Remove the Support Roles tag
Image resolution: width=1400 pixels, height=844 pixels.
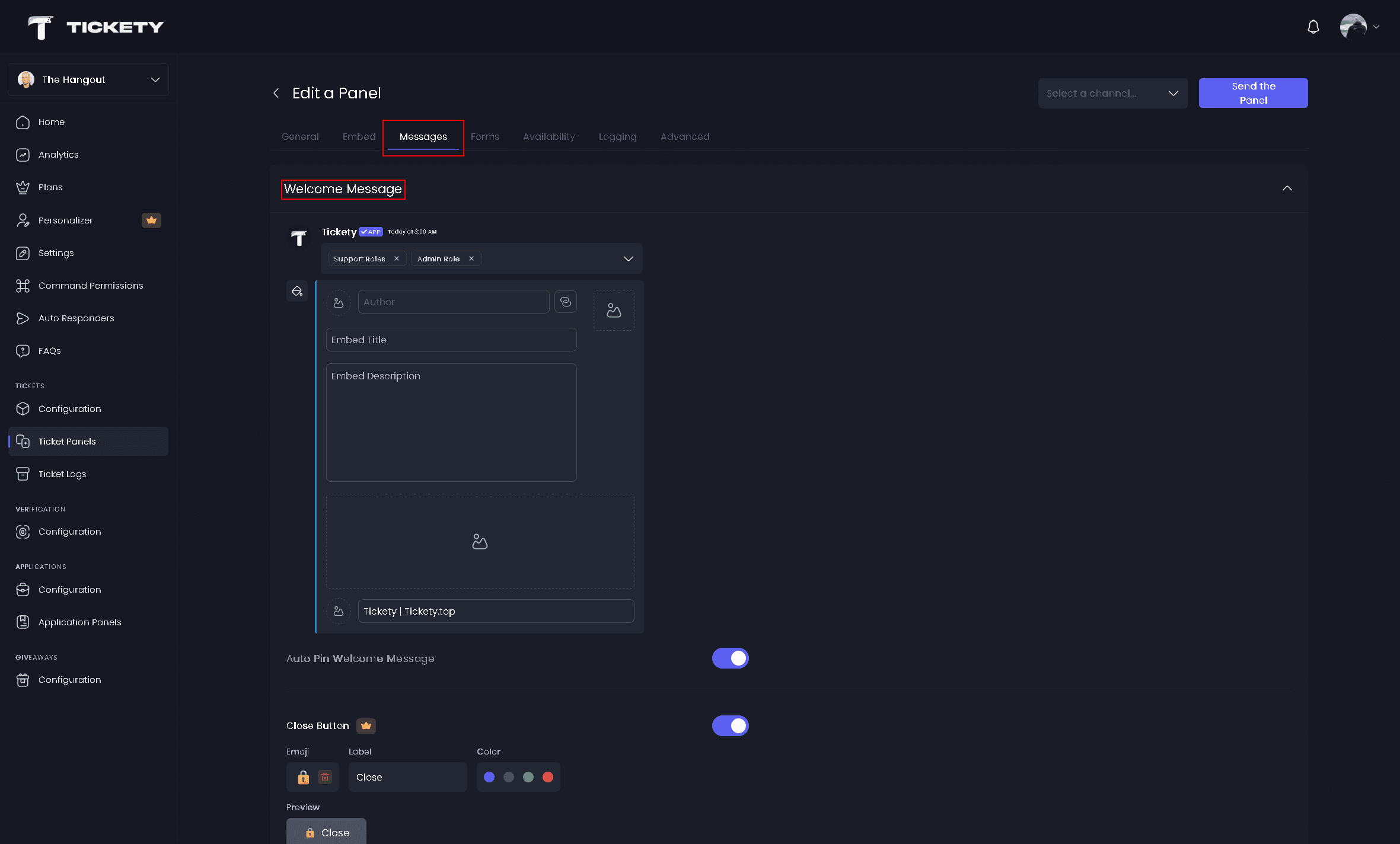point(397,258)
